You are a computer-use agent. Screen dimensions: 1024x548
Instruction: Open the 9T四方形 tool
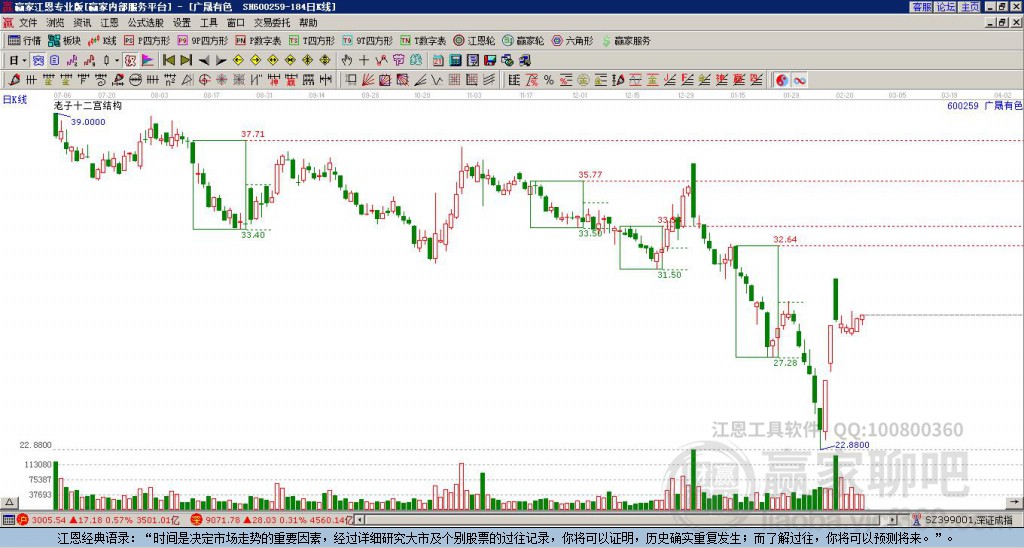click(x=368, y=40)
